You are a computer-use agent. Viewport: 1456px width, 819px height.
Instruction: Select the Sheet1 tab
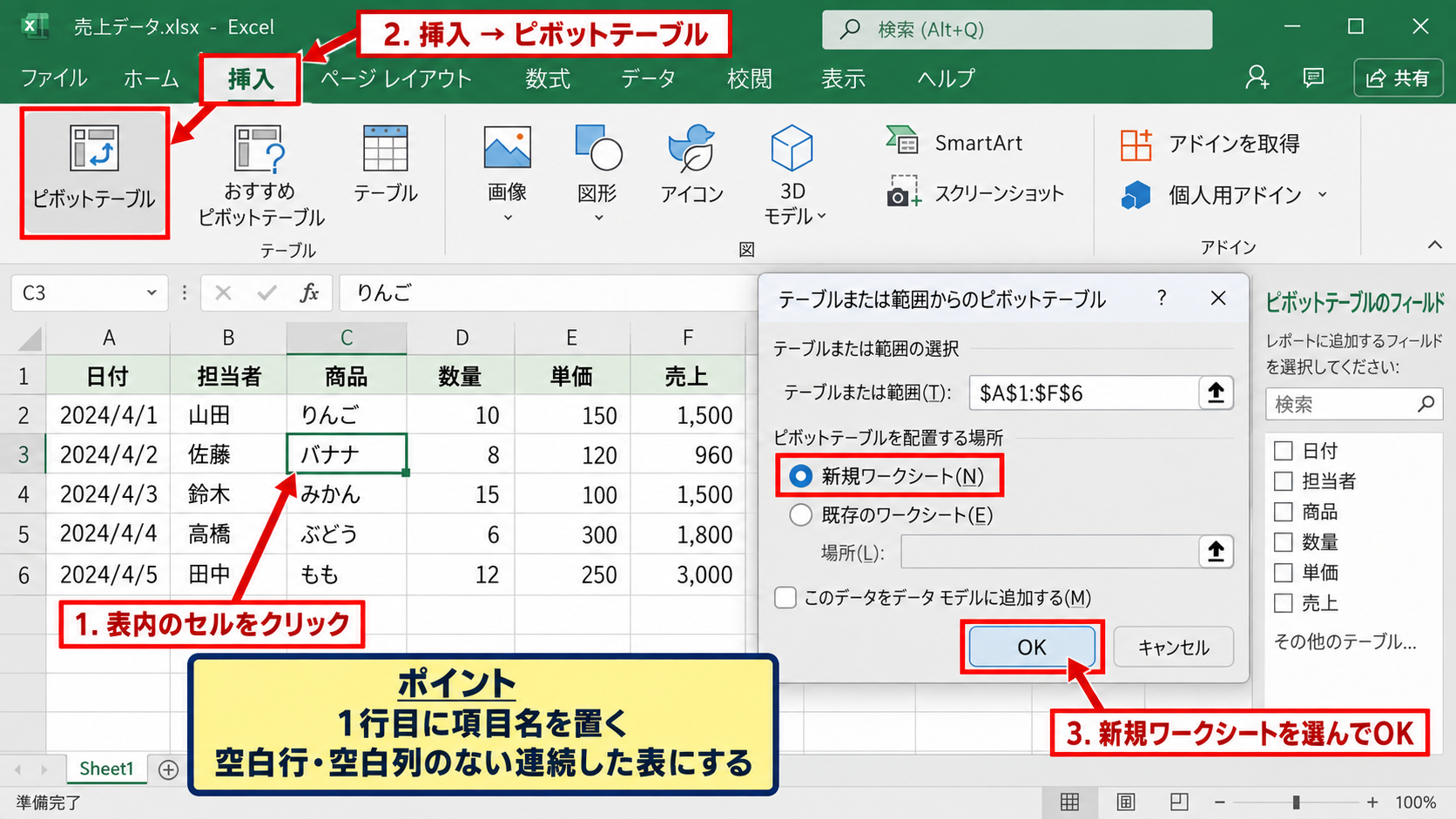point(106,769)
